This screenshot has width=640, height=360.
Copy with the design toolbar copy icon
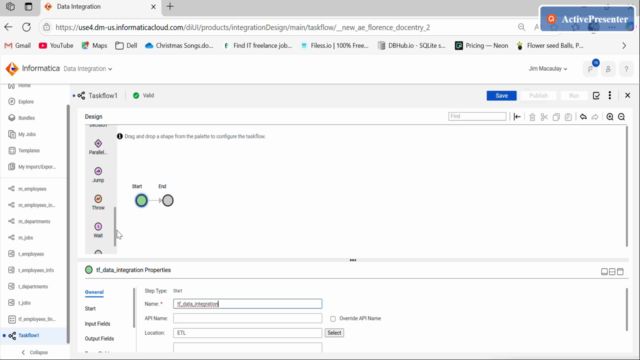click(556, 117)
